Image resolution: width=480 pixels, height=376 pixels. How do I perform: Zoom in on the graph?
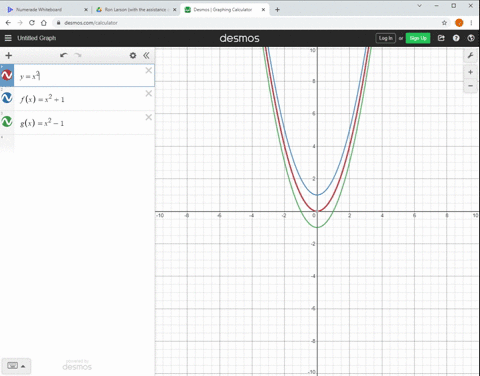point(470,72)
